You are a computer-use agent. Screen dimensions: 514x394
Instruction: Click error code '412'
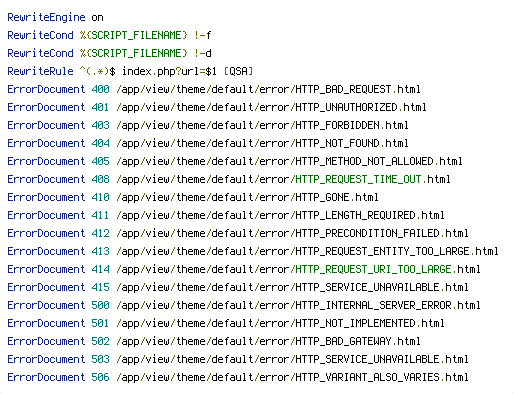(100, 233)
